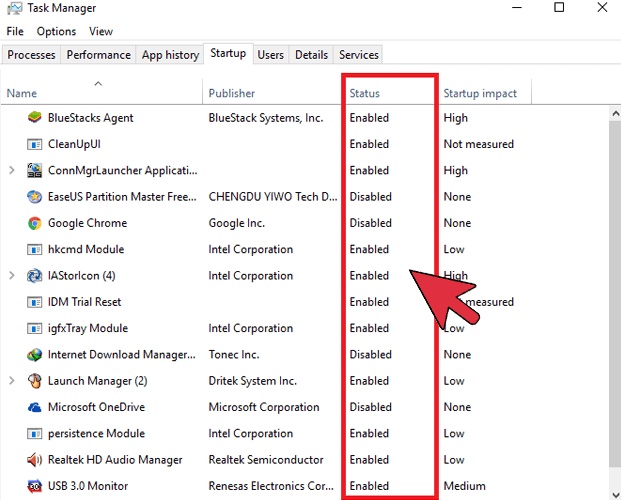The height and width of the screenshot is (500, 621).
Task: Click the 'Dritek System Inc.' publisher cell
Action: click(253, 381)
